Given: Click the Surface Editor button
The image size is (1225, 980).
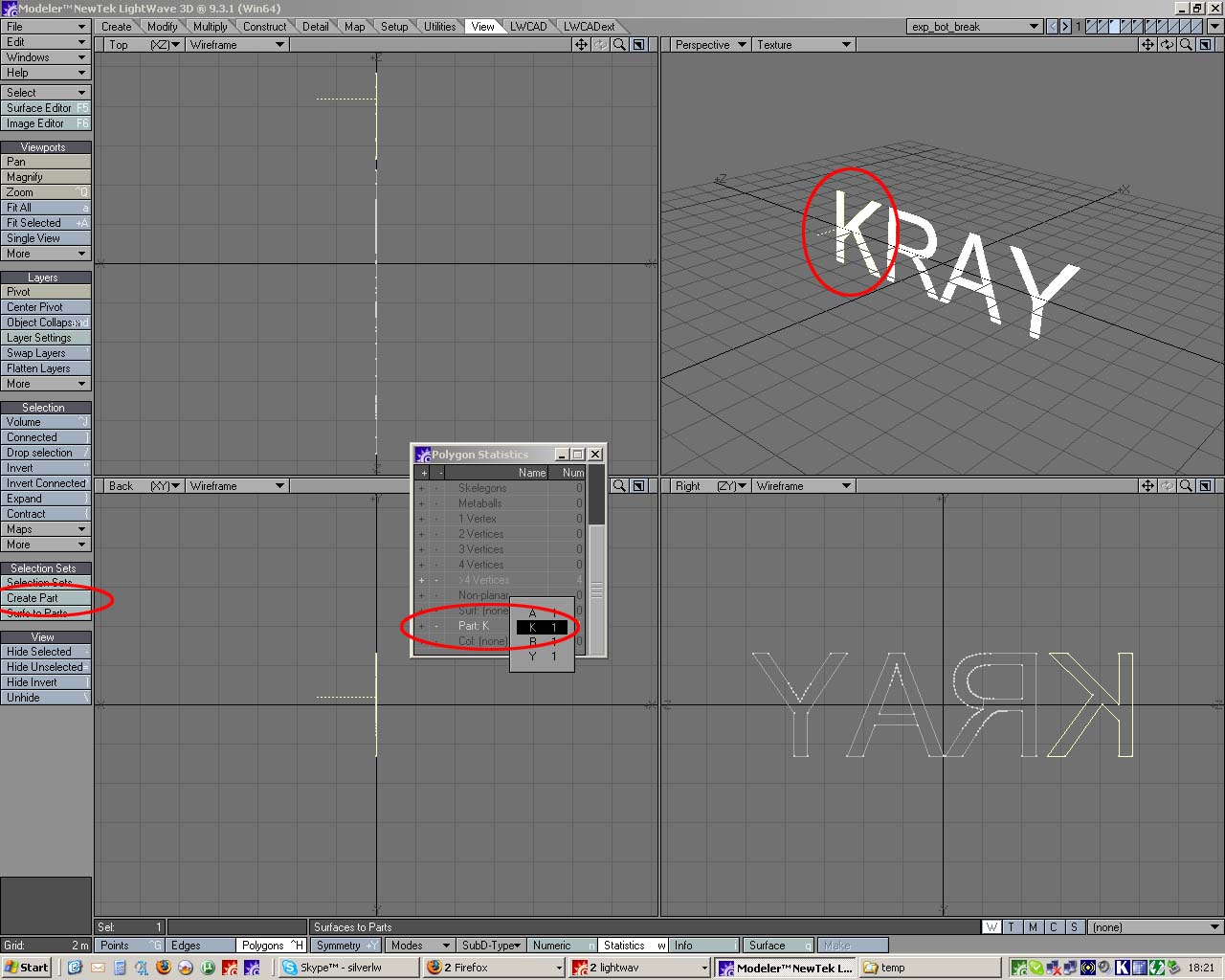Looking at the screenshot, I should (x=46, y=108).
